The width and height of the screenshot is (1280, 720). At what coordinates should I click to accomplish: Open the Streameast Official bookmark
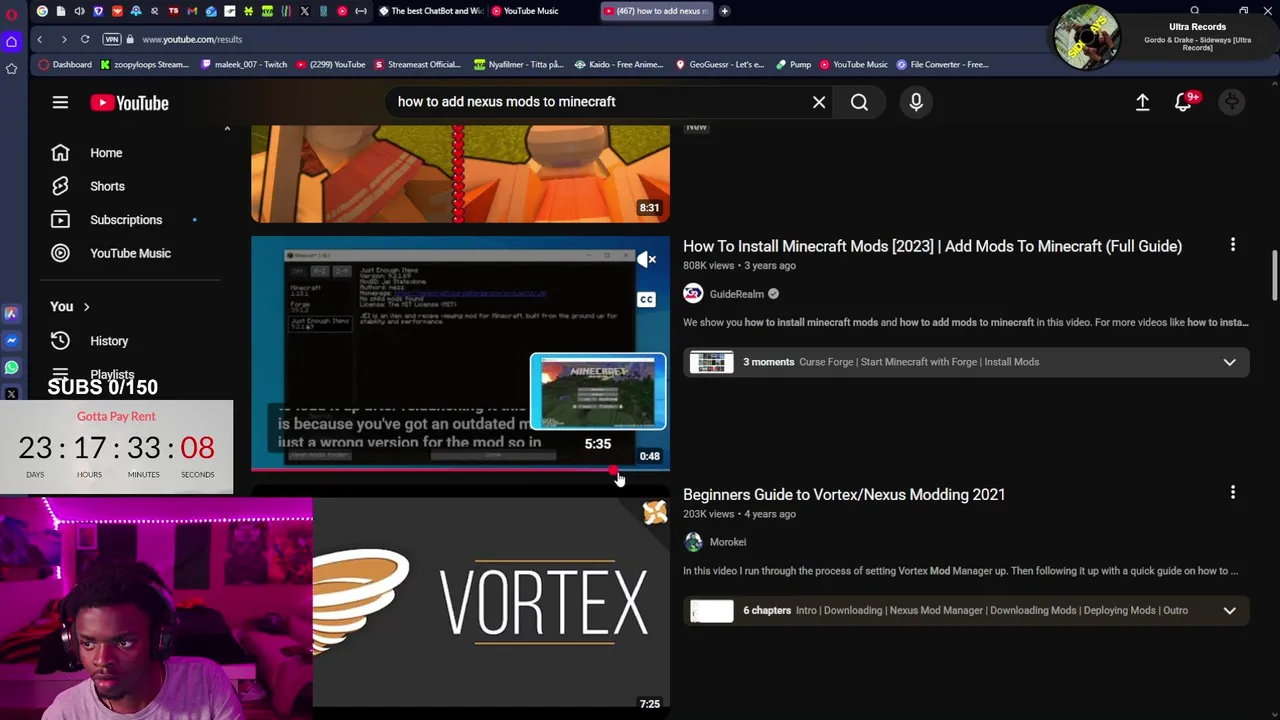tap(417, 65)
